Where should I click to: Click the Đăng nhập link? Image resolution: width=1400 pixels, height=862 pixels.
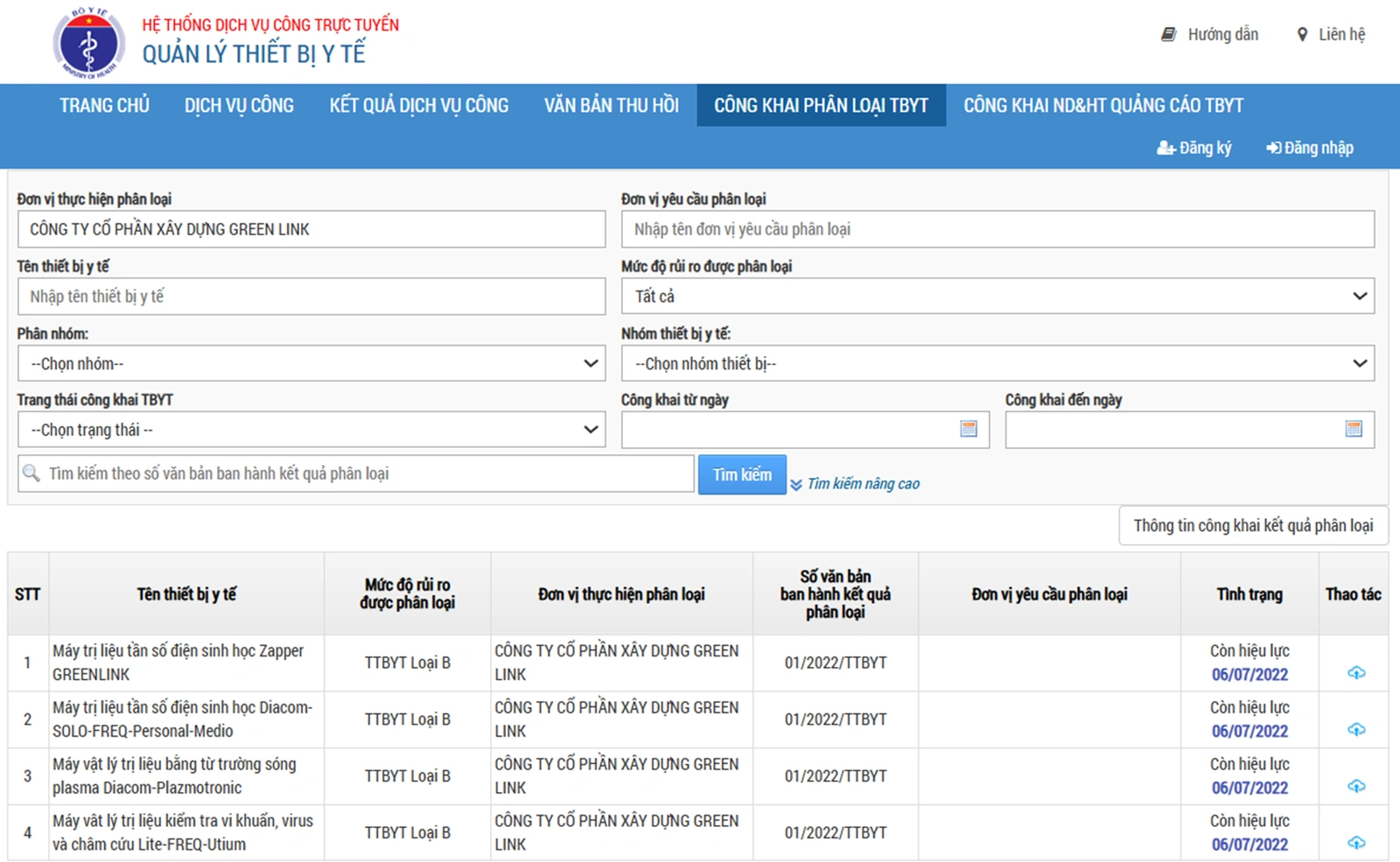click(x=1310, y=148)
